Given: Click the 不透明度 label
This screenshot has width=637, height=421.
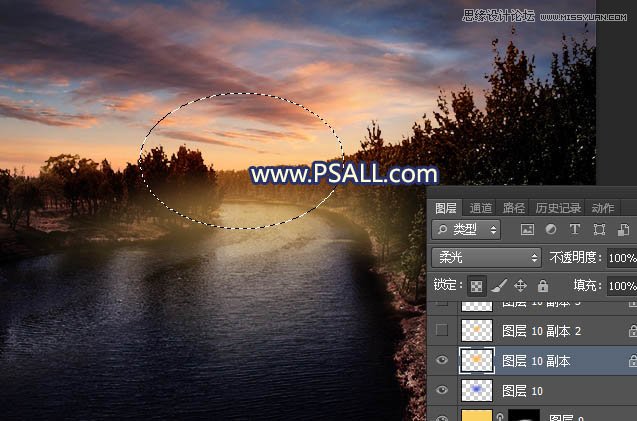Looking at the screenshot, I should (x=575, y=258).
